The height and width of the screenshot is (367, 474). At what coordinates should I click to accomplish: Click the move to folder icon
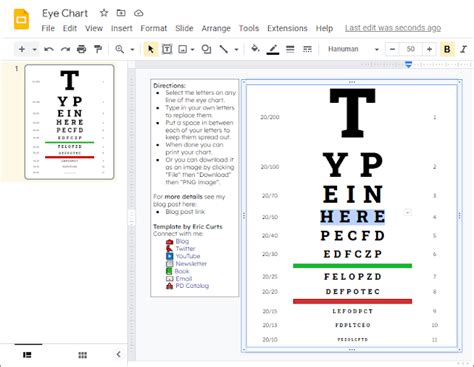121,13
